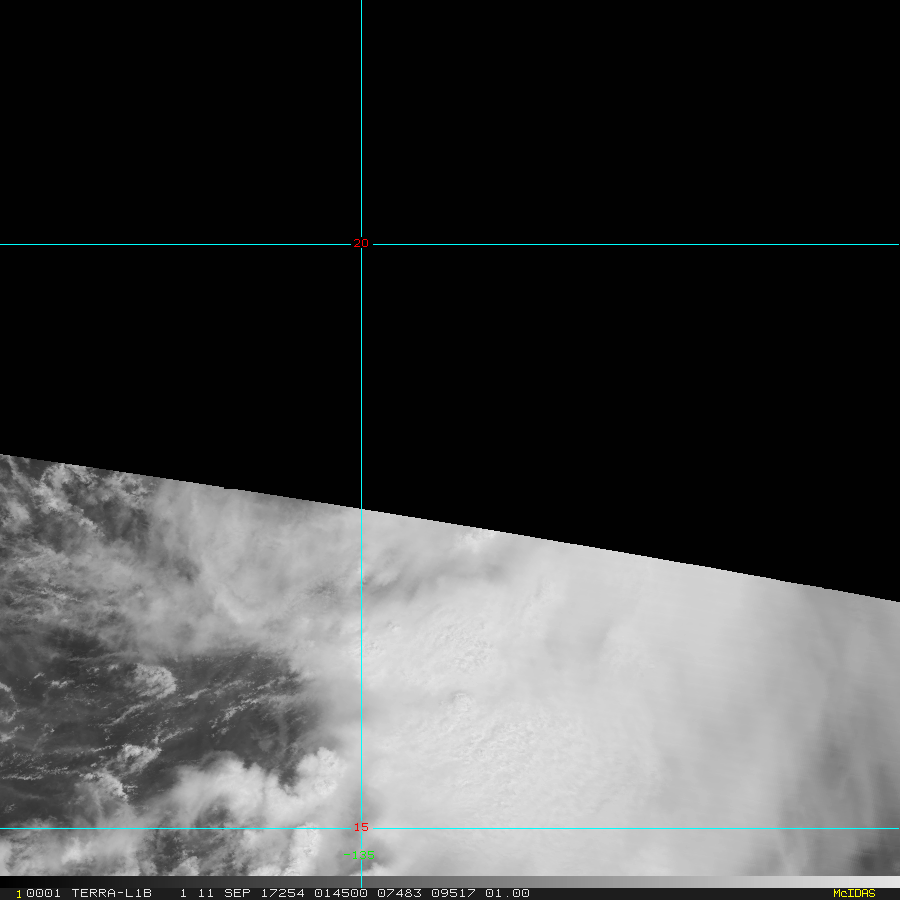Click the green -135 longitude label

click(x=359, y=855)
